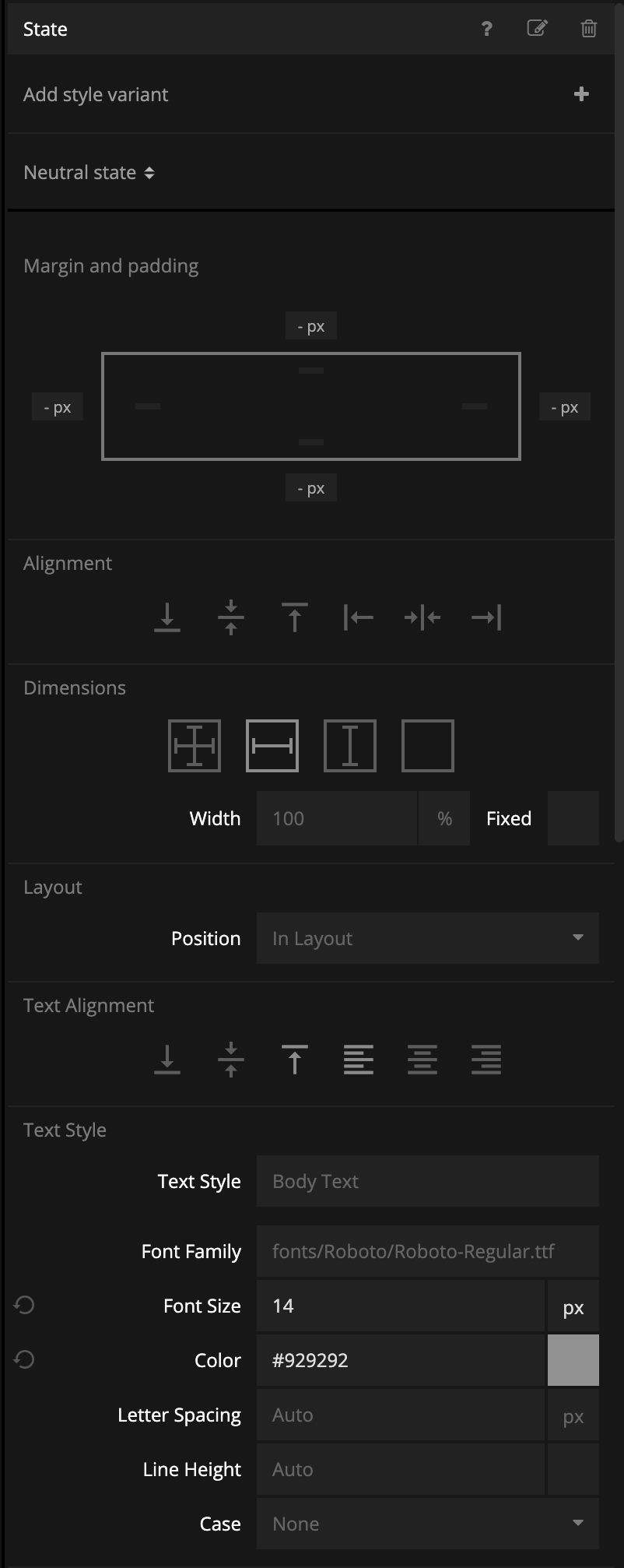Open the gray Color swatch picker
This screenshot has height=1568, width=624.
click(573, 1360)
